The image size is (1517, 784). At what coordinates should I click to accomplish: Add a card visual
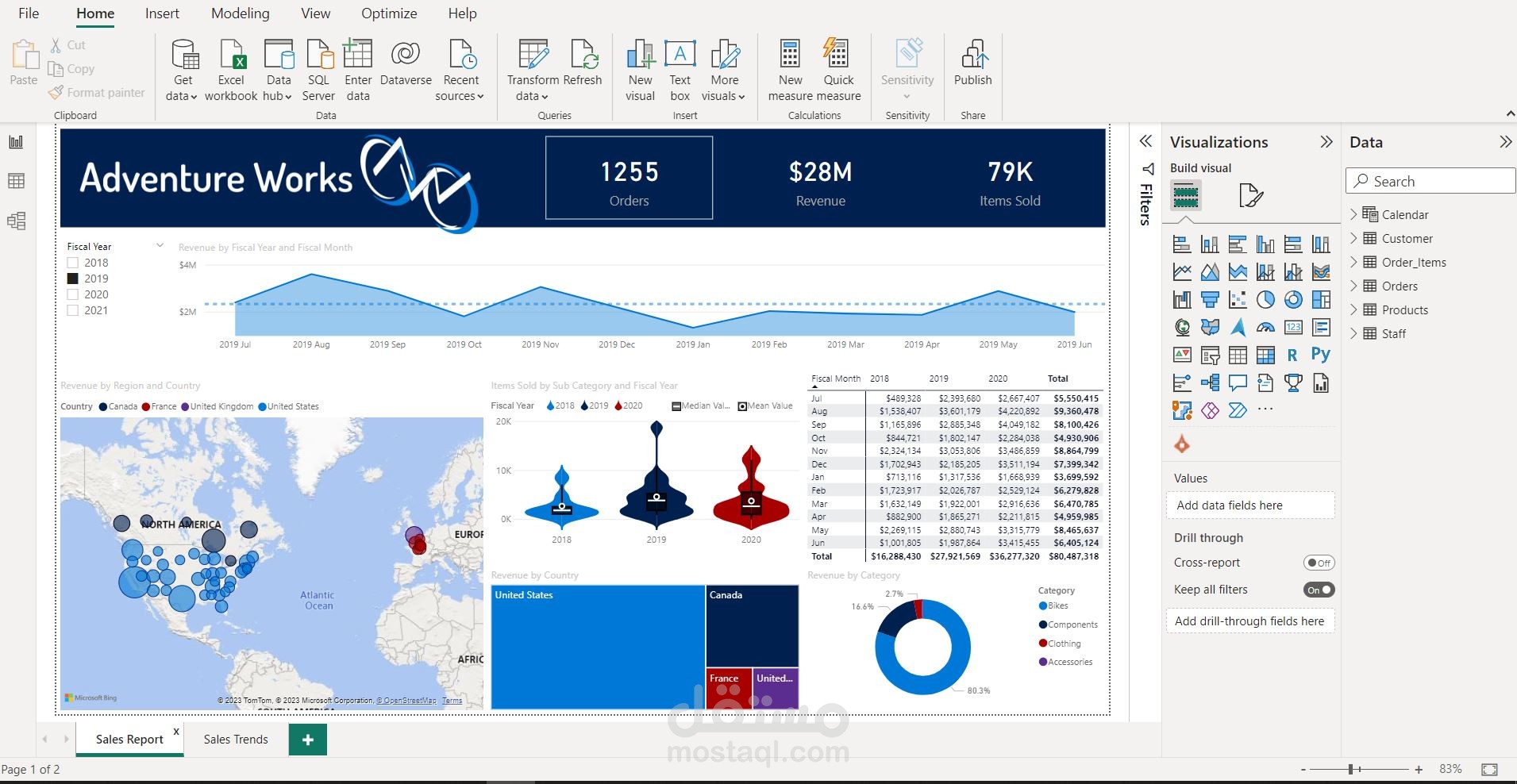pos(1293,327)
